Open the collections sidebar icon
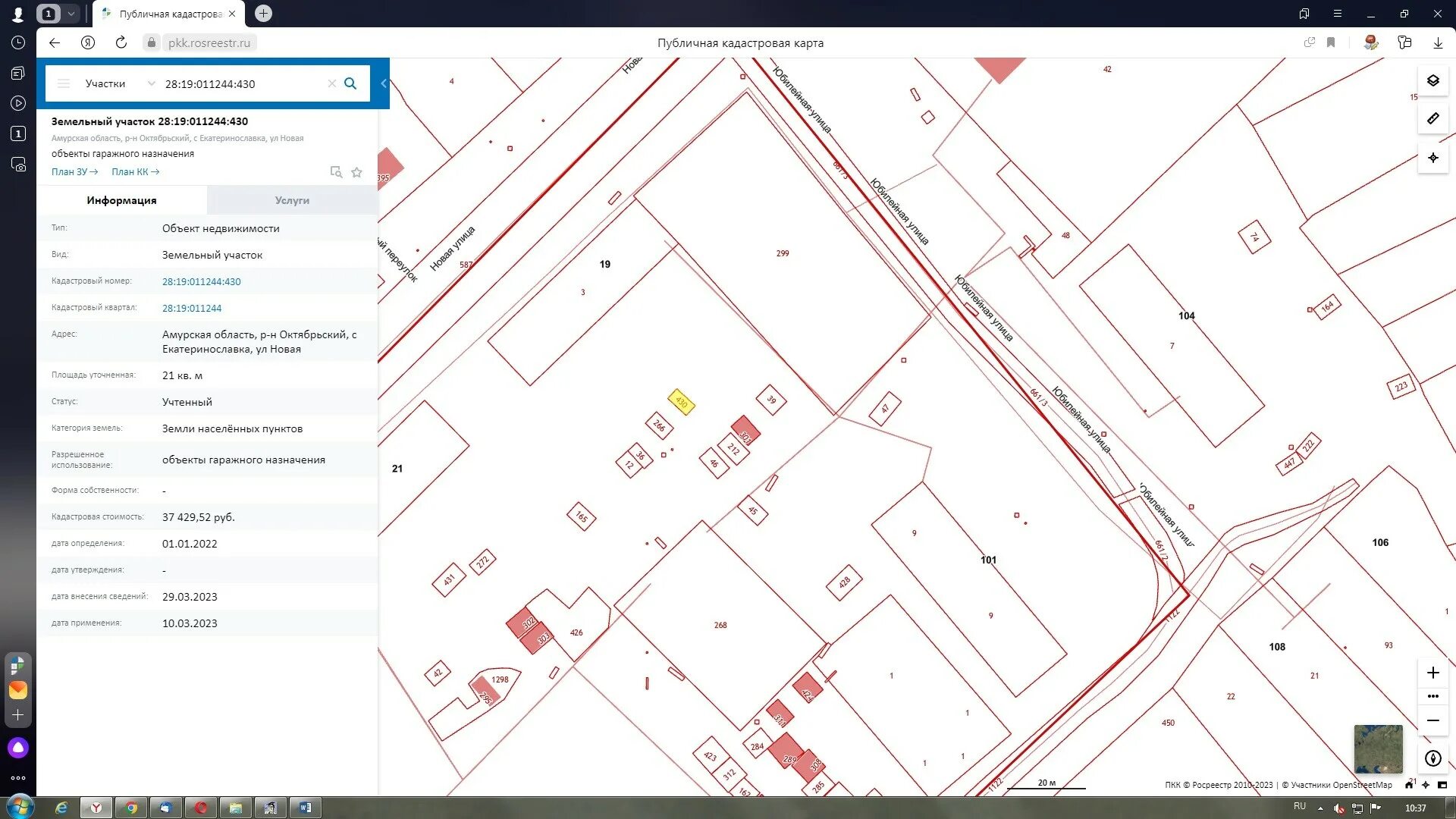 coord(18,73)
